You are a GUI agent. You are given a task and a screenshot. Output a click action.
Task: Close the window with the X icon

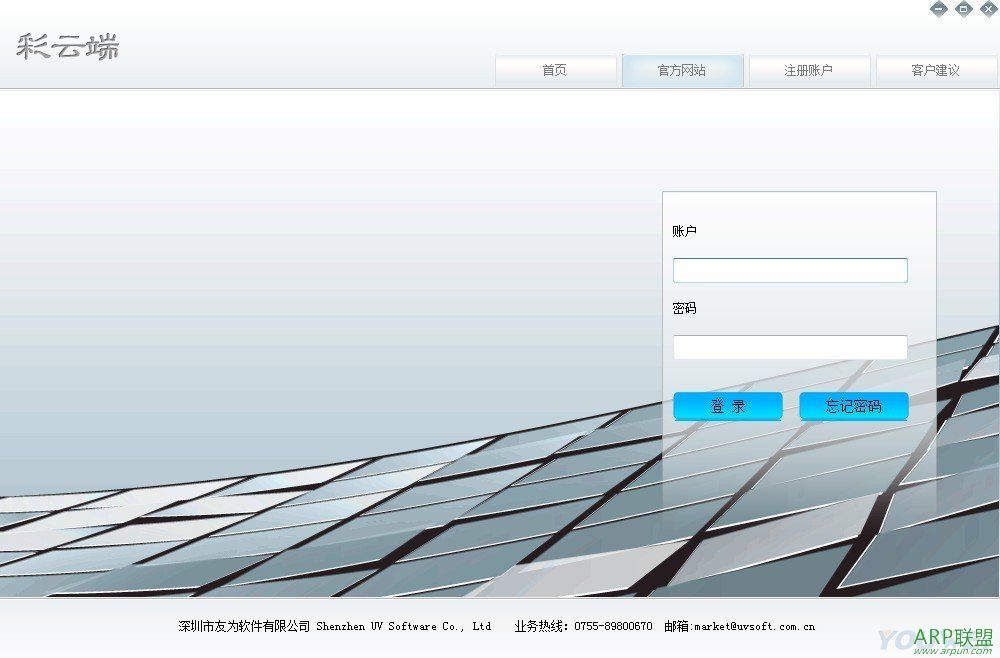989,9
